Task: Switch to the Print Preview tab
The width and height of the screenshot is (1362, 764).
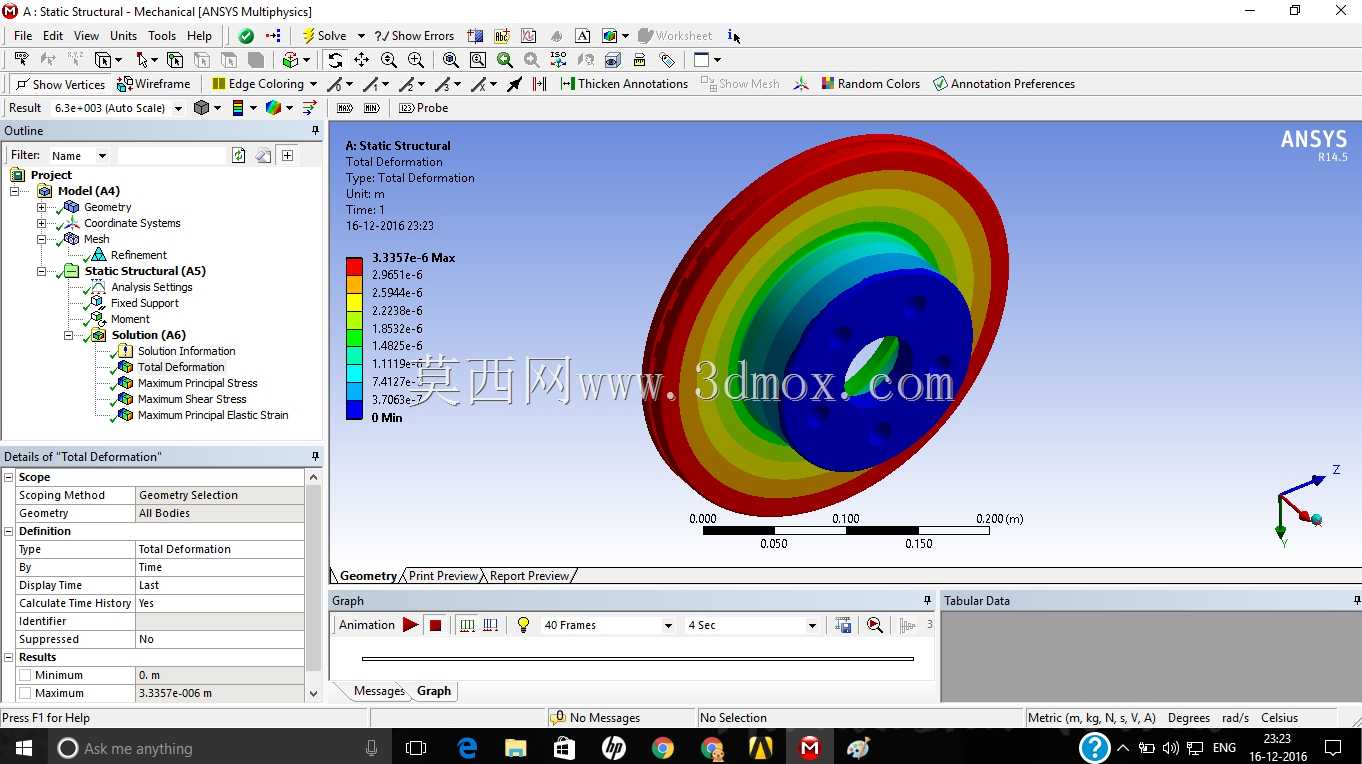Action: [443, 576]
